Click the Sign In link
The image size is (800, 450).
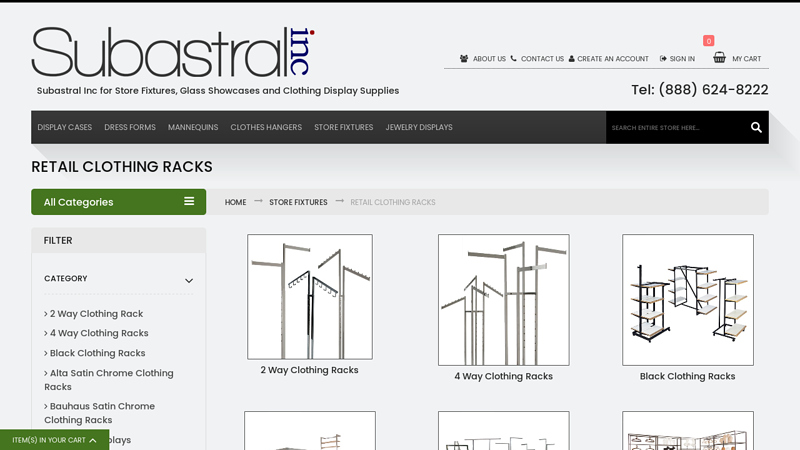(x=682, y=59)
